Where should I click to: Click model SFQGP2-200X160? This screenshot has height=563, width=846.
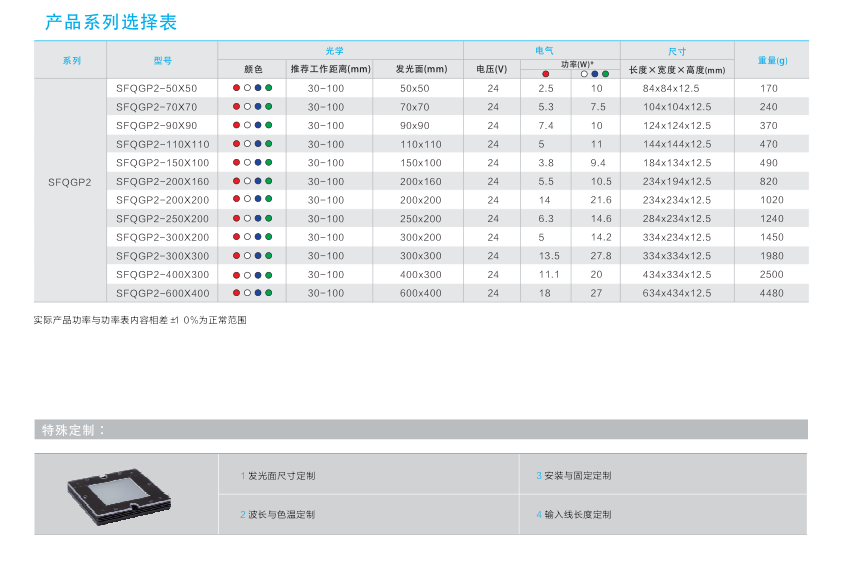[162, 181]
